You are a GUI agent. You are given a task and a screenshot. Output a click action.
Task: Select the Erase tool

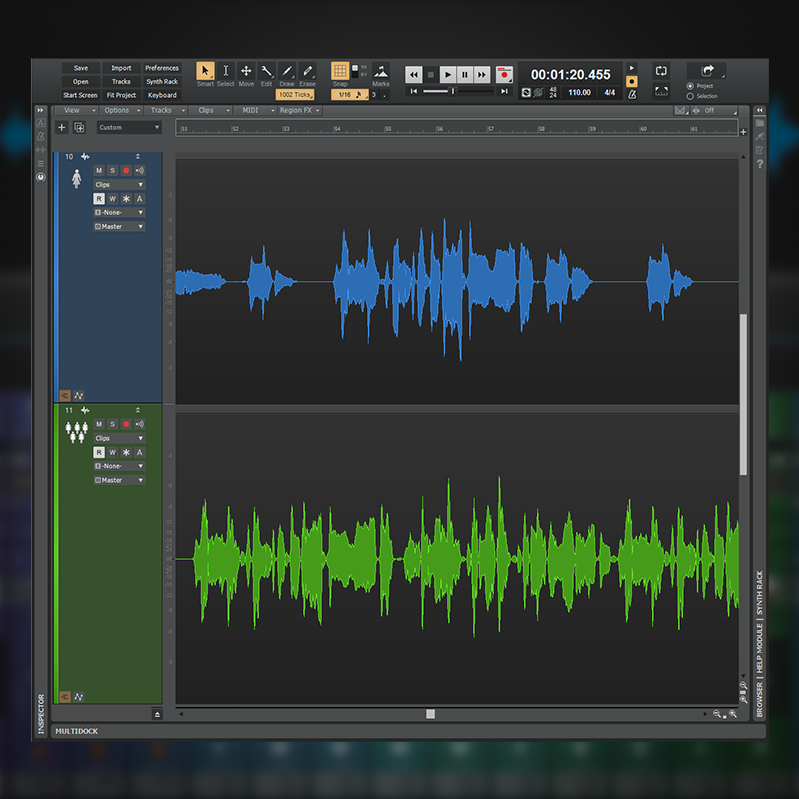(x=307, y=71)
